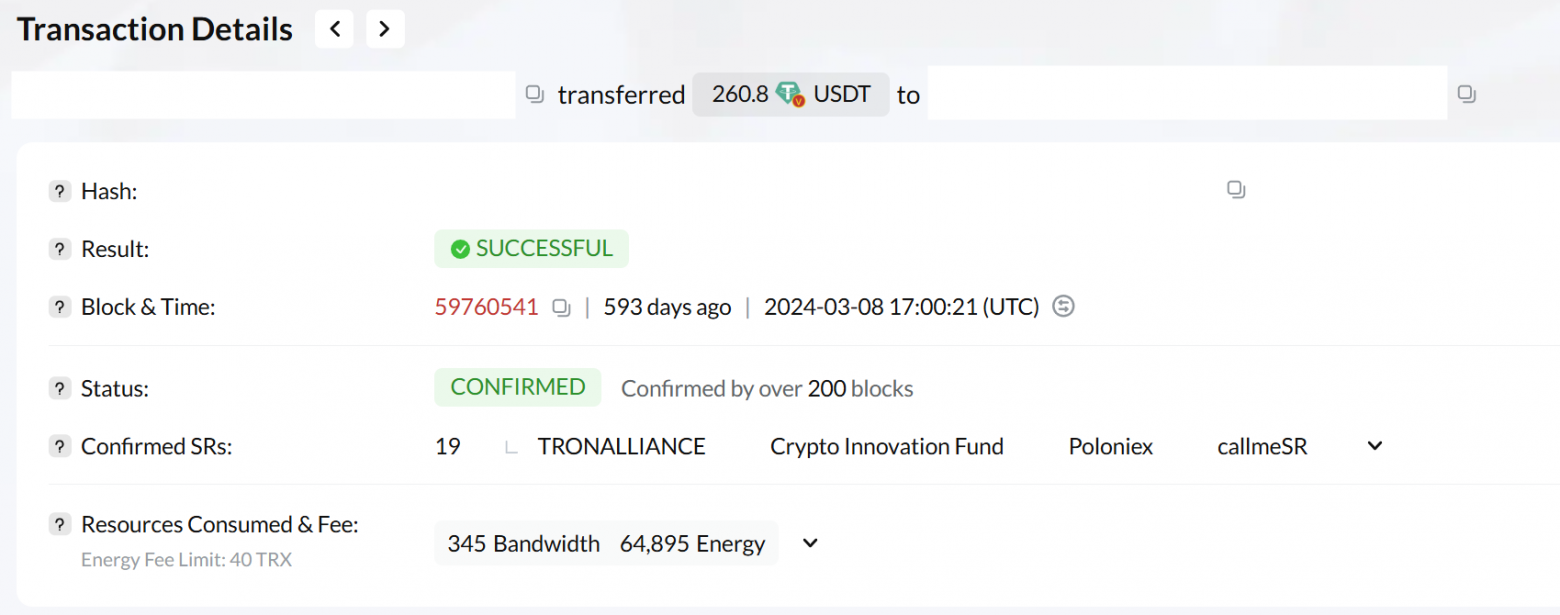
Task: Toggle relative time by clicking 593 days ago
Action: click(667, 307)
